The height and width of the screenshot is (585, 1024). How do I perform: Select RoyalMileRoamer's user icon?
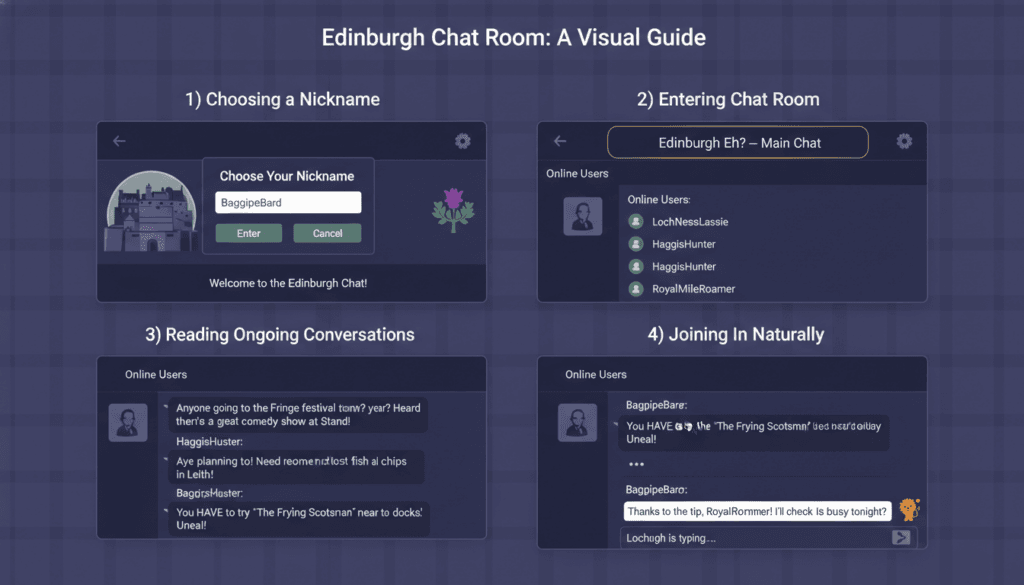634,288
